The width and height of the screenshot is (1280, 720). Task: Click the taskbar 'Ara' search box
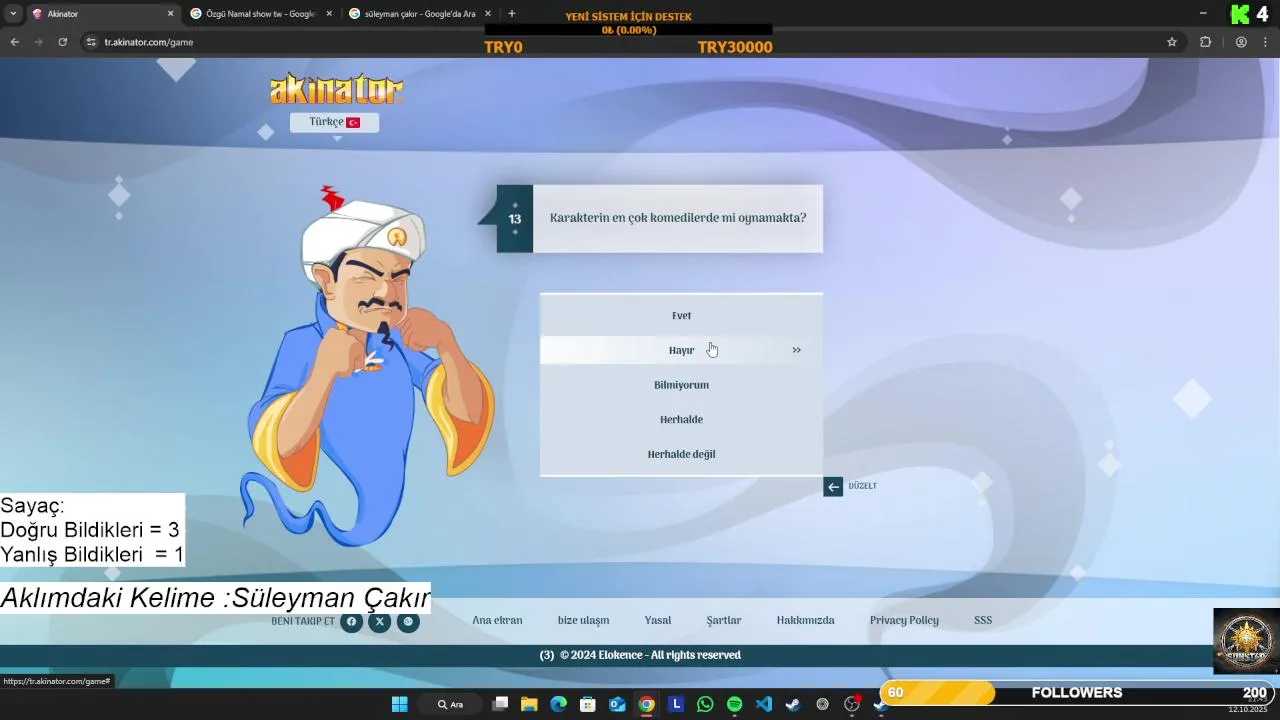(451, 704)
